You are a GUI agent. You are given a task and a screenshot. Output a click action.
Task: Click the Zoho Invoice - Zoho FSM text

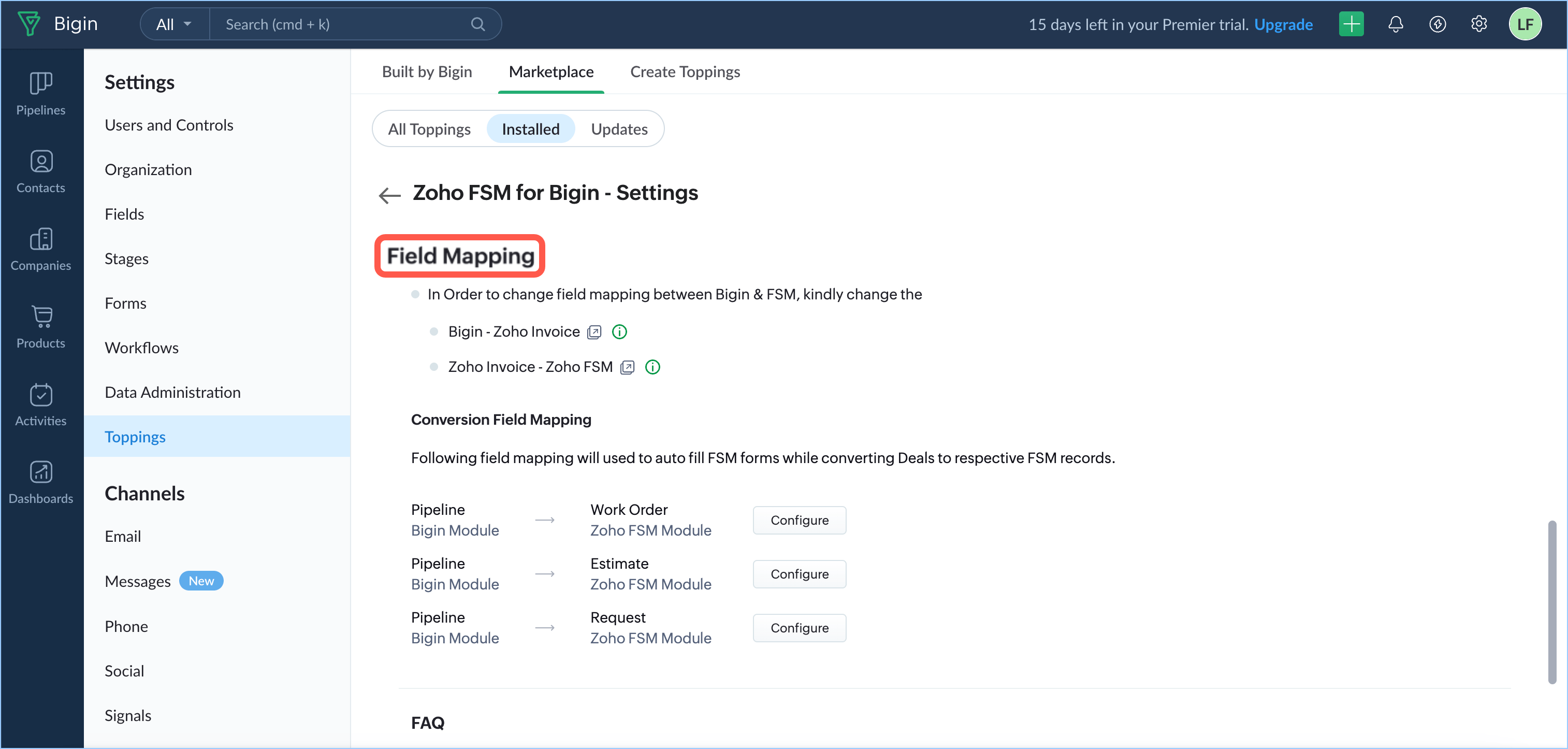pos(530,367)
